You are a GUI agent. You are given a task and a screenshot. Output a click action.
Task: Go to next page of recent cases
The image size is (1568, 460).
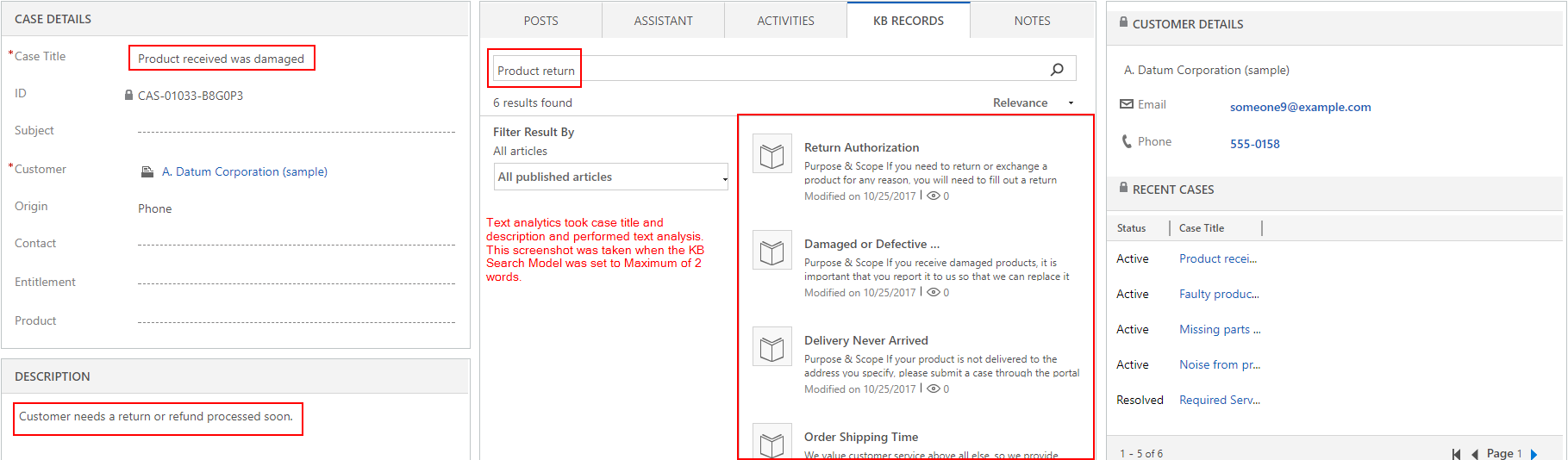pyautogui.click(x=1534, y=454)
